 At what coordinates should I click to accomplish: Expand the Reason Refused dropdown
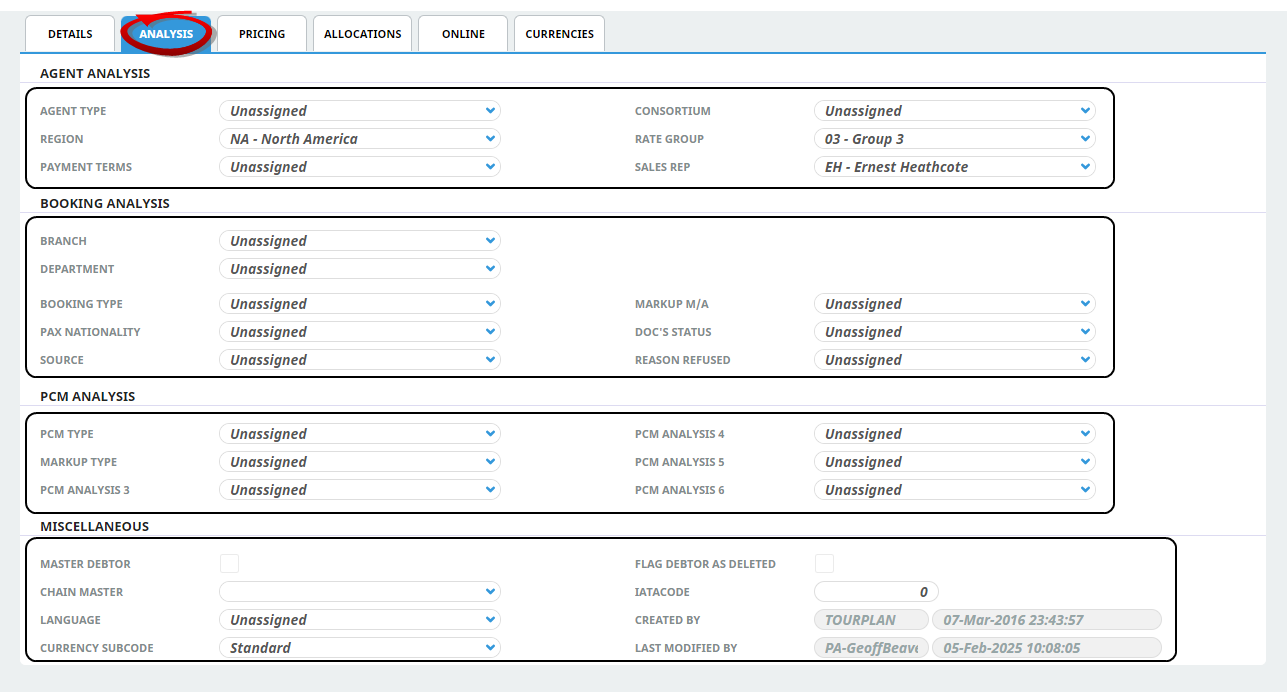[954, 359]
